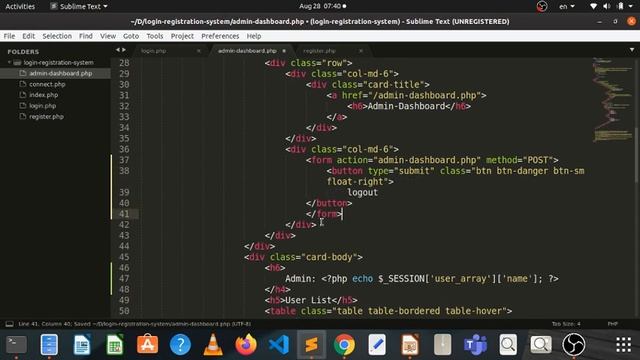640x360 pixels.
Task: Click the file icon beside connect.php
Action: pos(23,84)
